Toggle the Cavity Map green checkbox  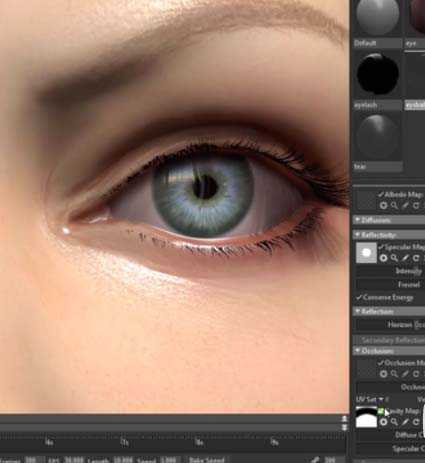point(381,411)
